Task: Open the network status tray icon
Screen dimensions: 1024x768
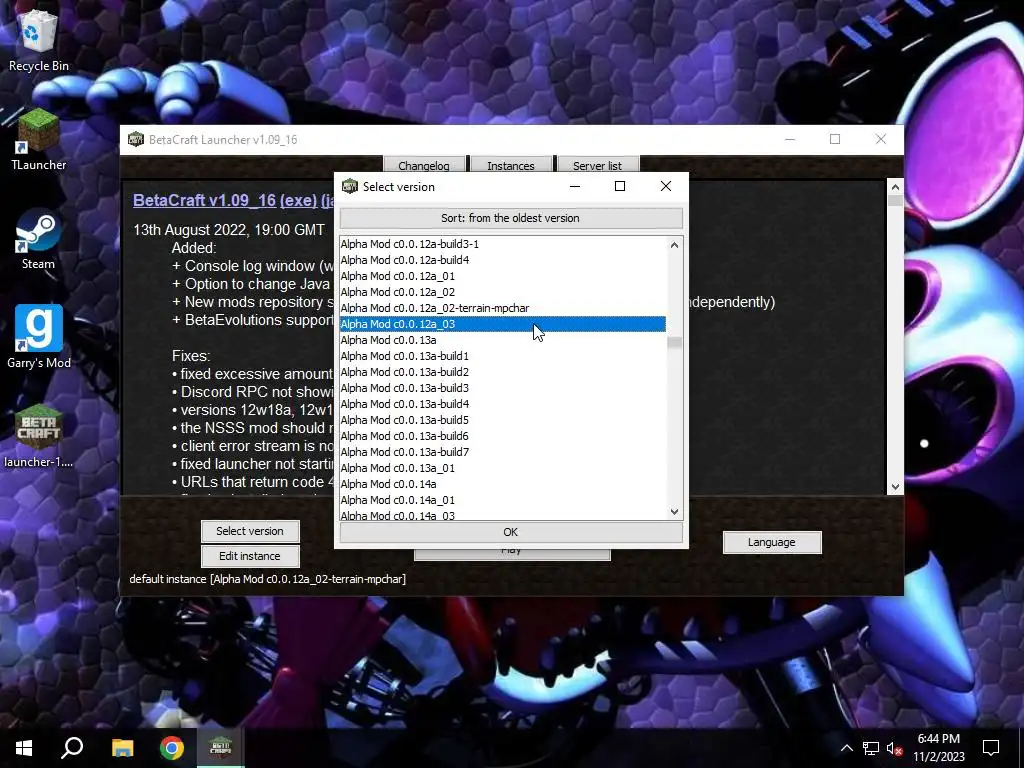Action: tap(871, 748)
